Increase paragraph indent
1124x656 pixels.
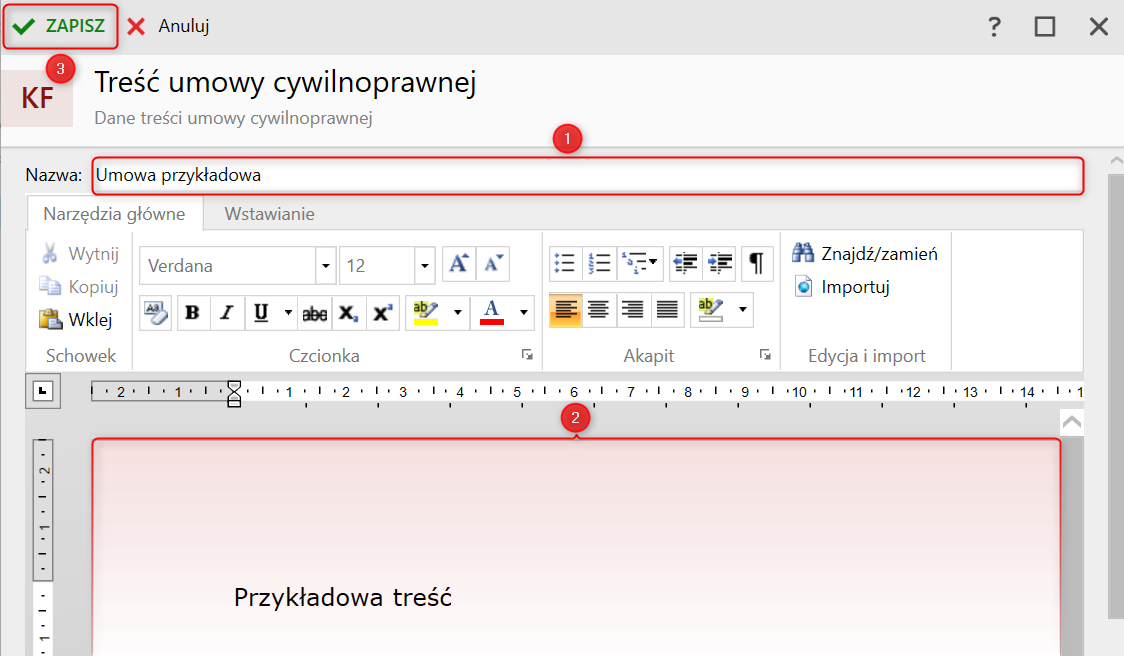[720, 264]
